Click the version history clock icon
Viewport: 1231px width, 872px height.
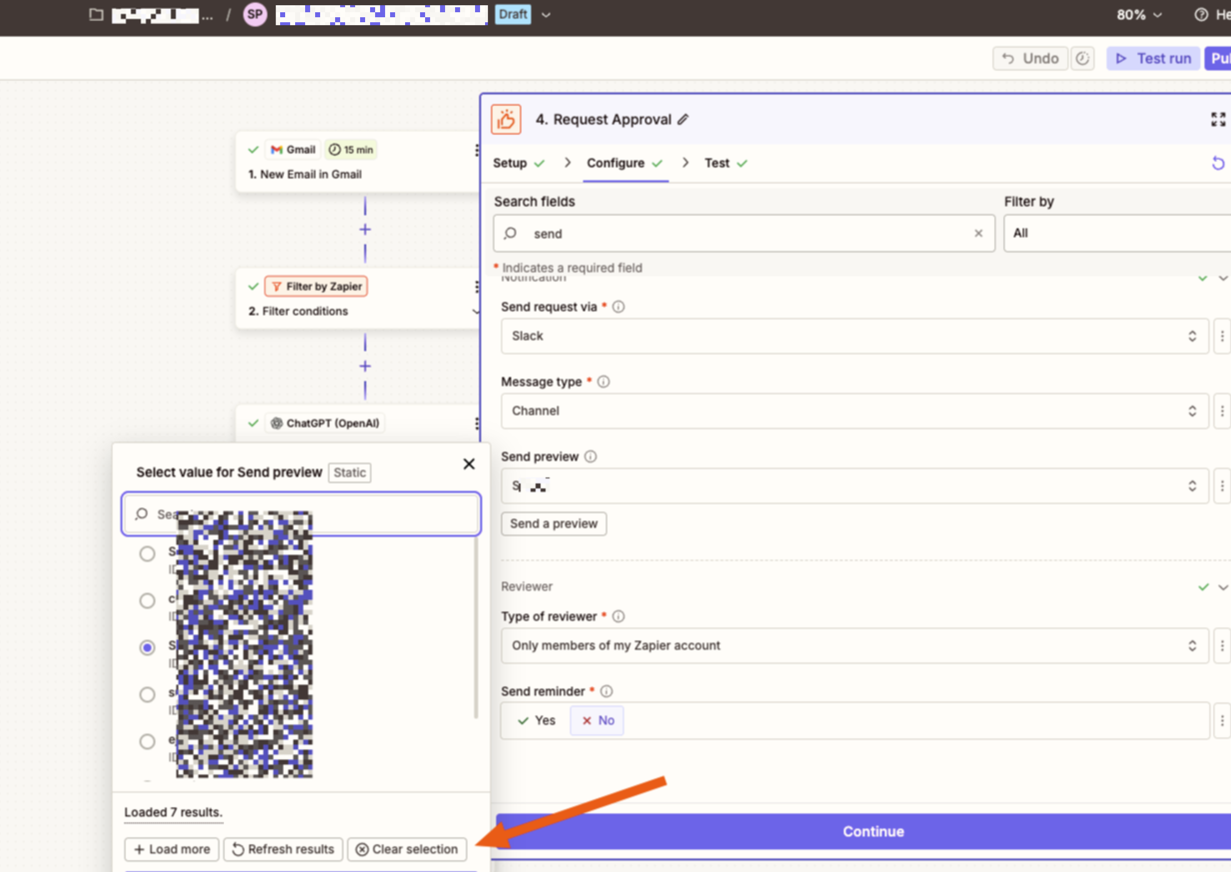[1082, 59]
